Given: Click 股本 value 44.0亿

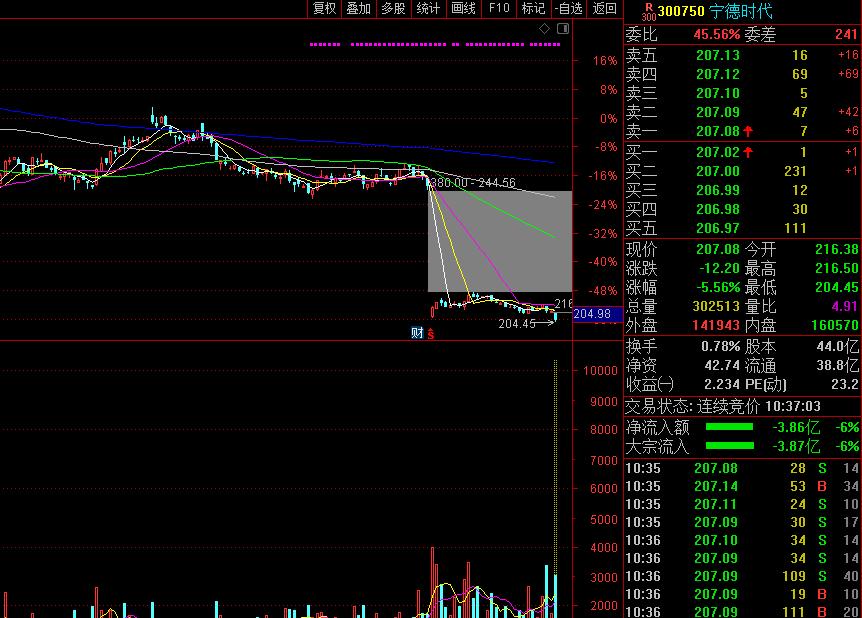Looking at the screenshot, I should tap(837, 346).
